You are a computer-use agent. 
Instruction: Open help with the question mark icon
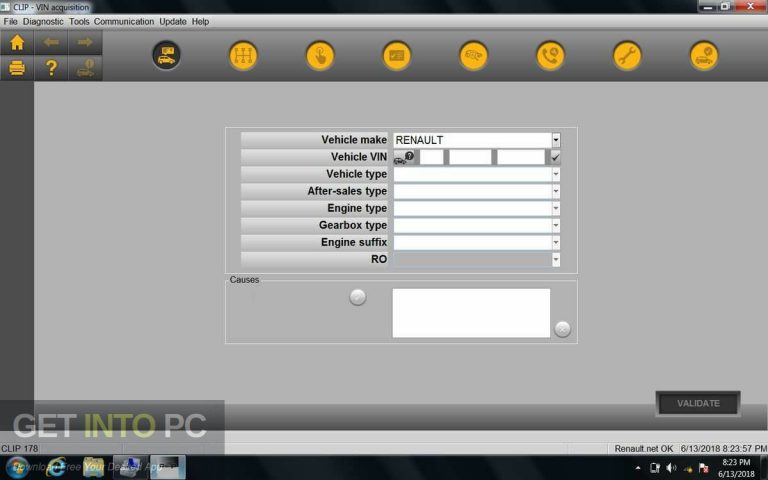[51, 68]
